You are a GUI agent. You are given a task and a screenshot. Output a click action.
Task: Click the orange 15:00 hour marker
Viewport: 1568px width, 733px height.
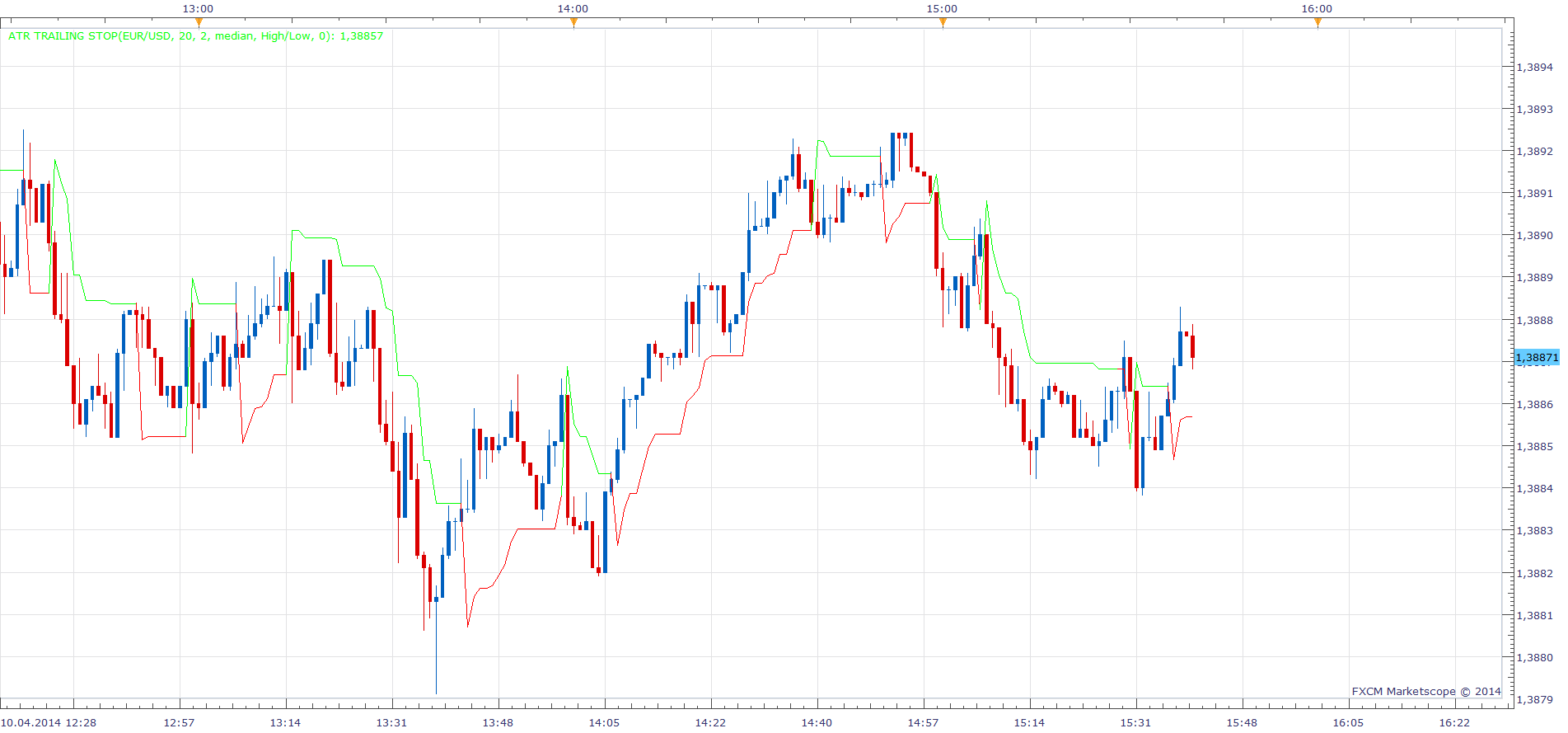point(943,23)
